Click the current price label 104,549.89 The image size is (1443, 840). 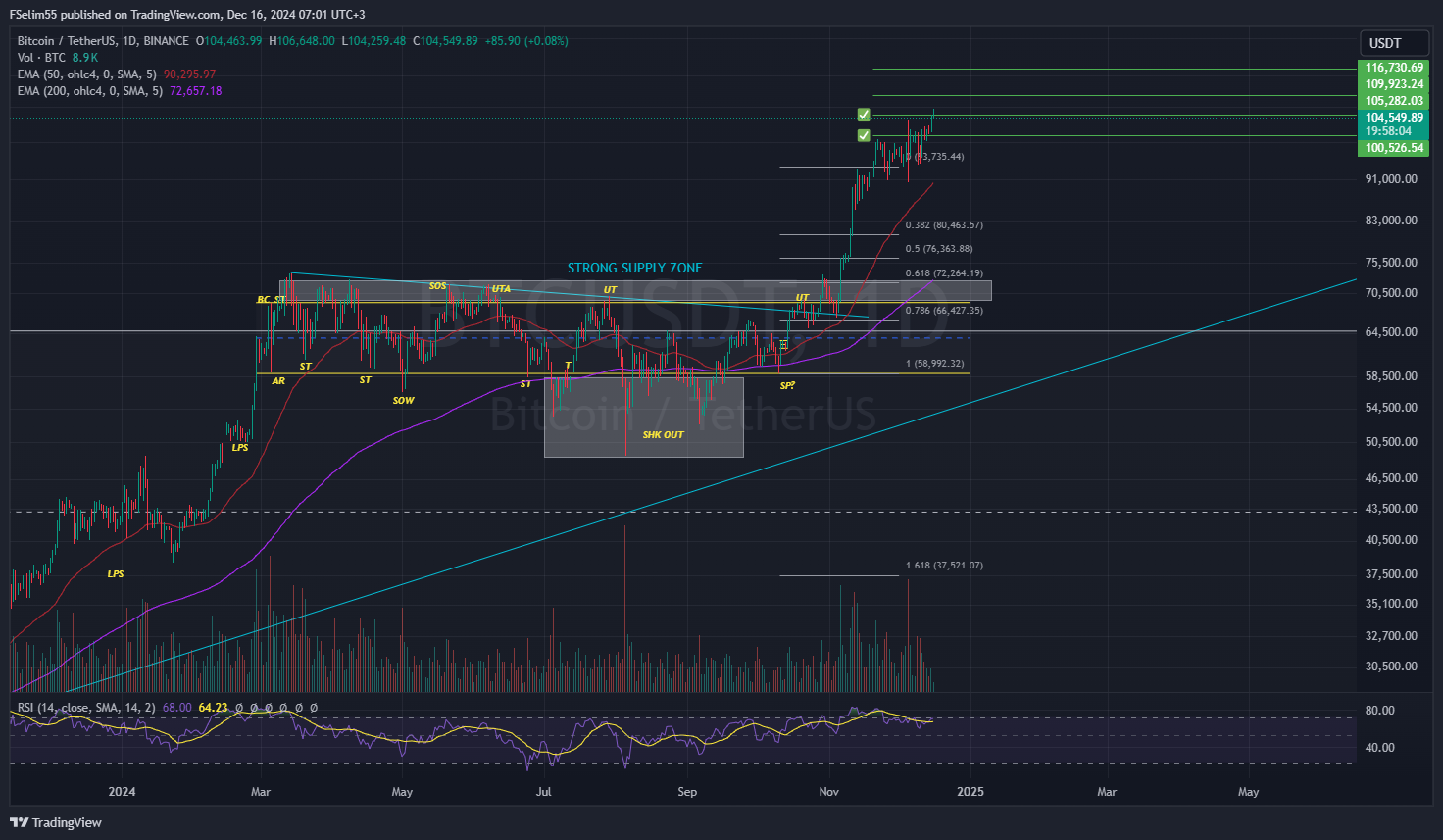click(1393, 118)
